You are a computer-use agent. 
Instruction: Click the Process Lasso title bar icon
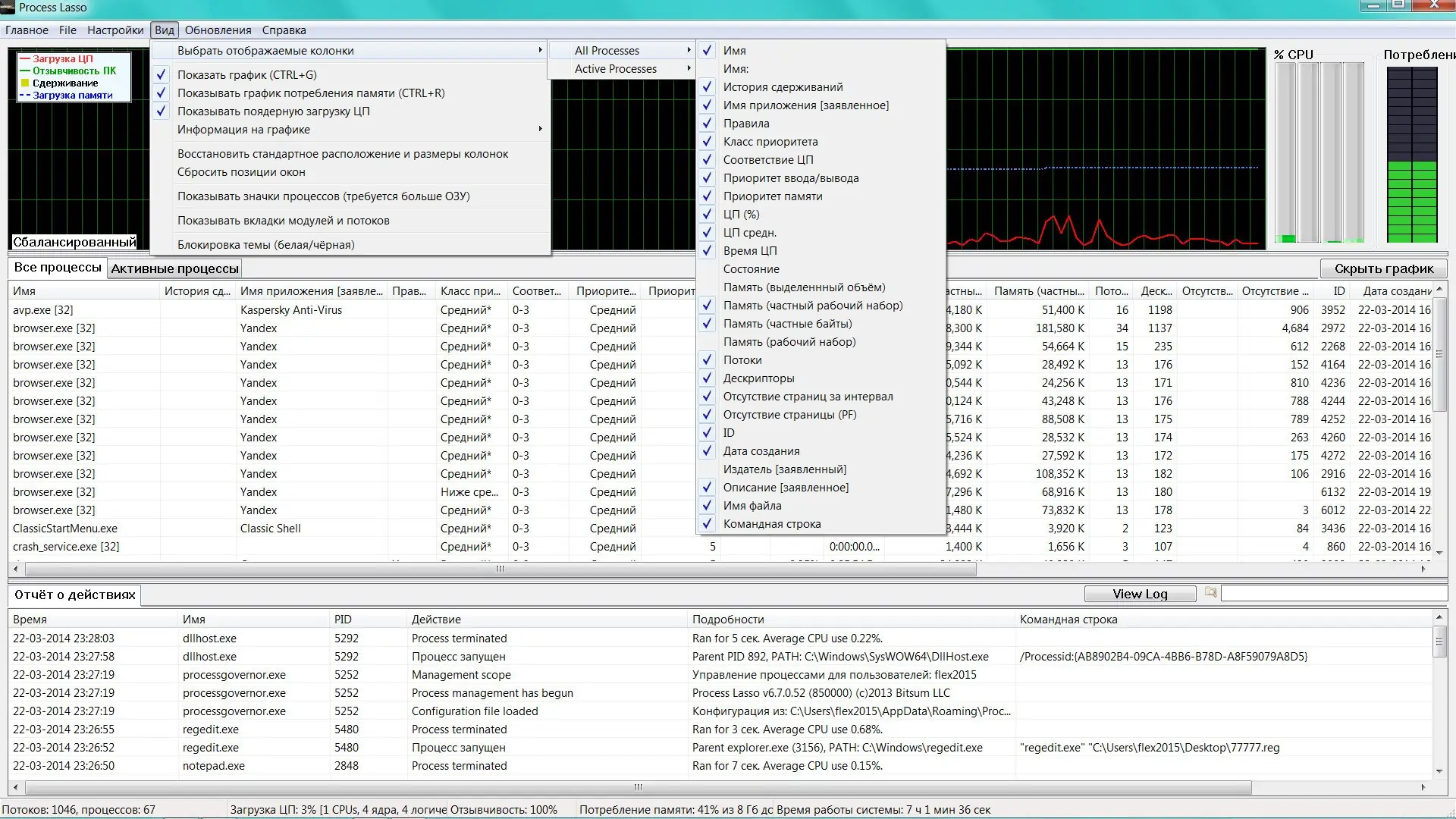click(8, 8)
